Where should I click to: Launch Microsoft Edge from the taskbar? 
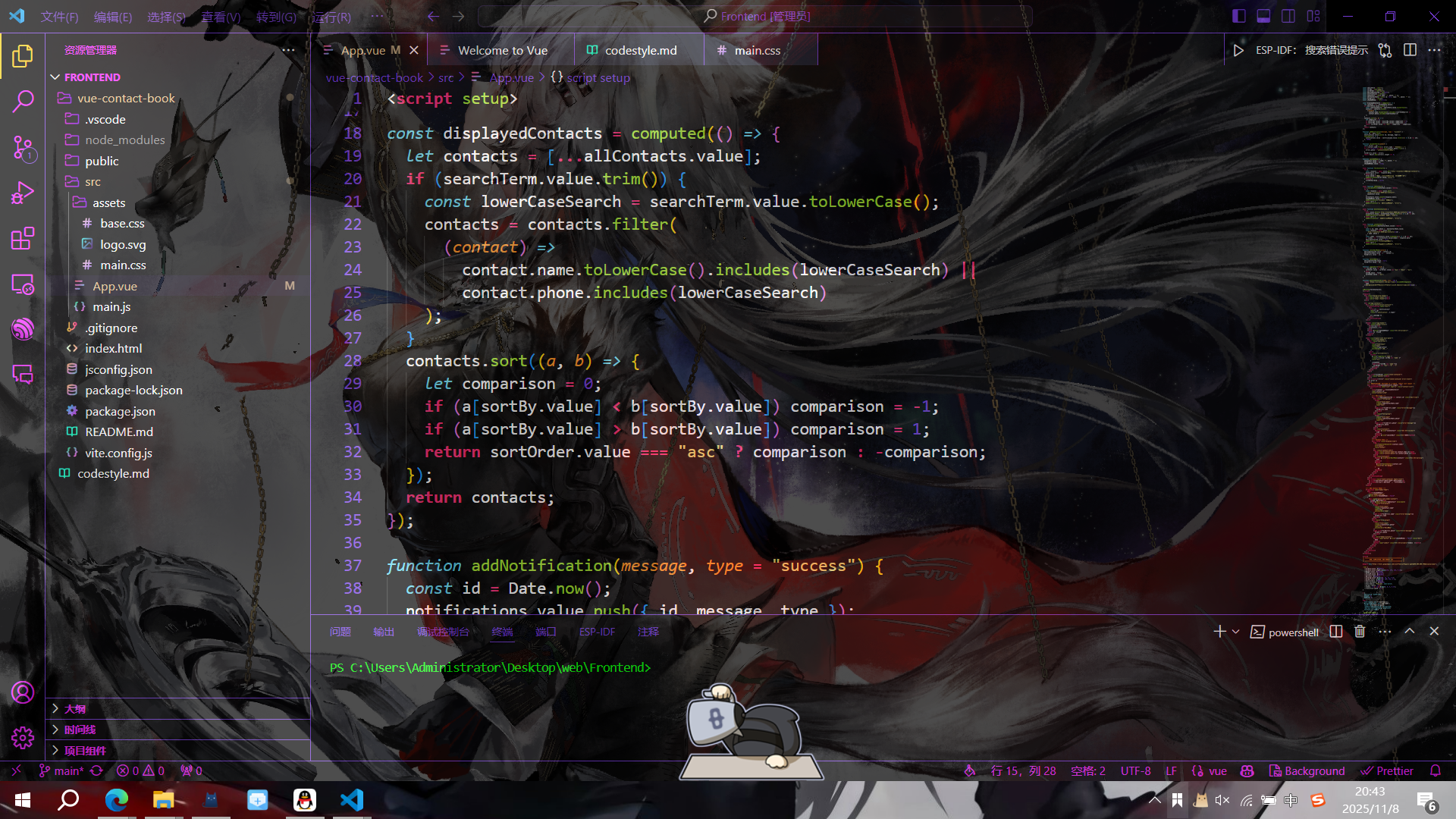tap(116, 799)
